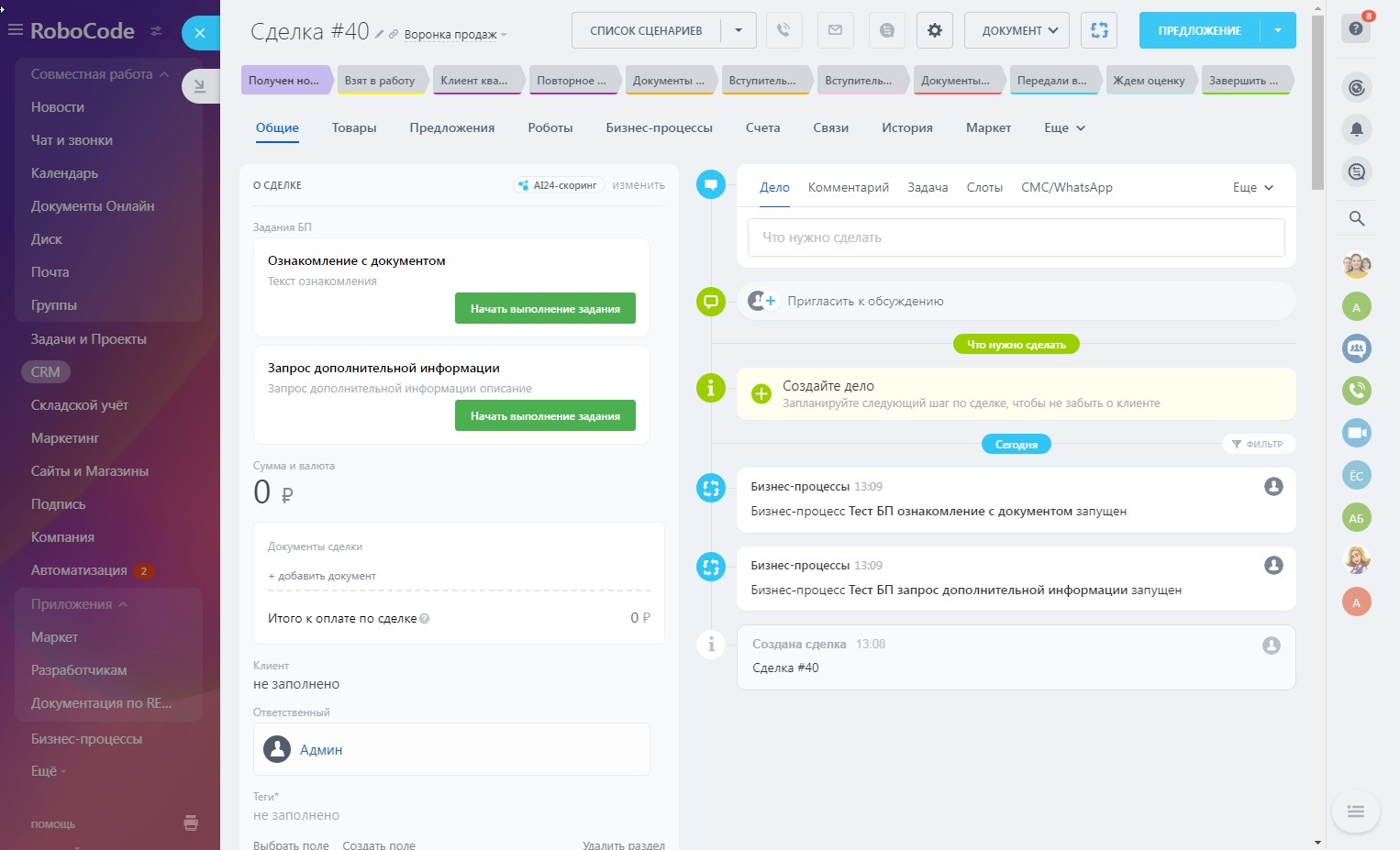Expand the Воронка продаж pipeline selector
1400x850 pixels.
point(455,35)
